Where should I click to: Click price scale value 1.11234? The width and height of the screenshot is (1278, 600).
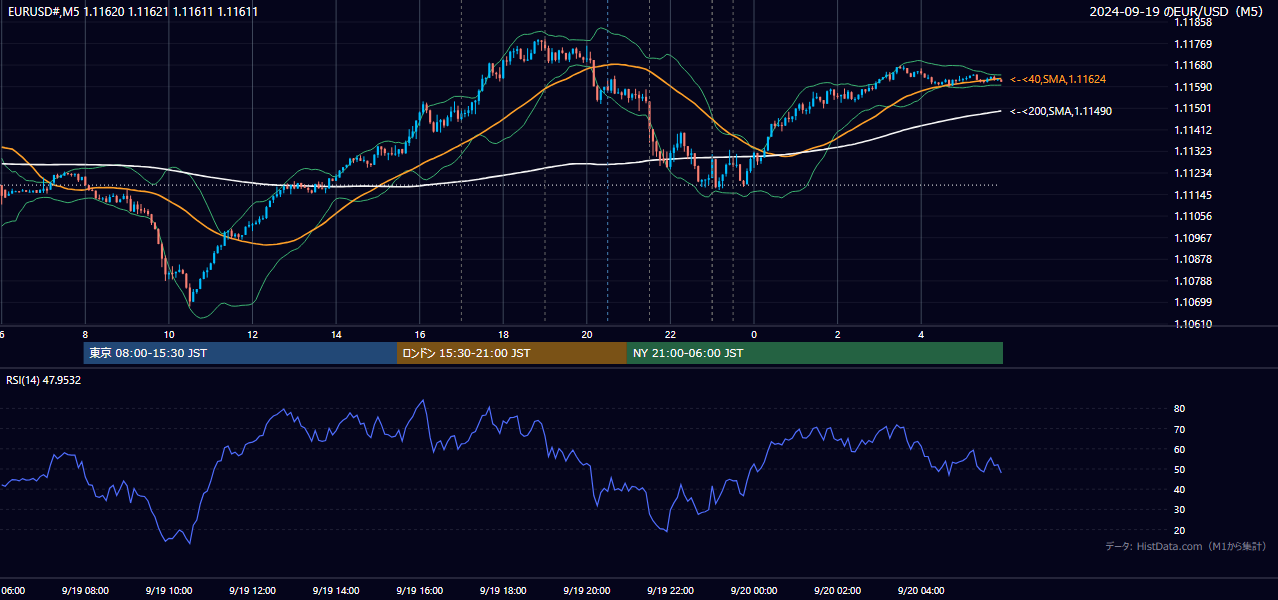click(x=1193, y=173)
